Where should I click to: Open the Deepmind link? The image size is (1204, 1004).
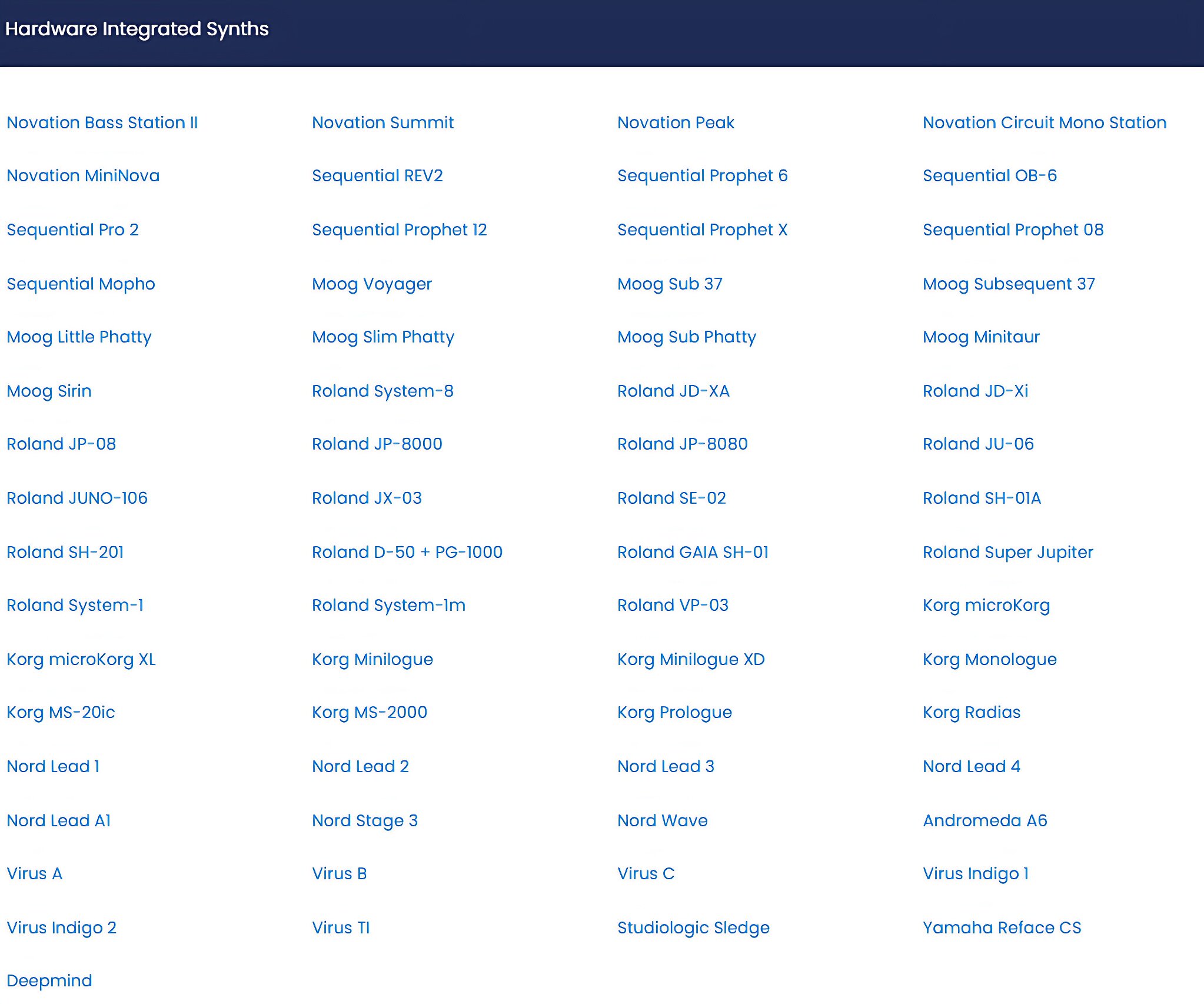coord(49,980)
